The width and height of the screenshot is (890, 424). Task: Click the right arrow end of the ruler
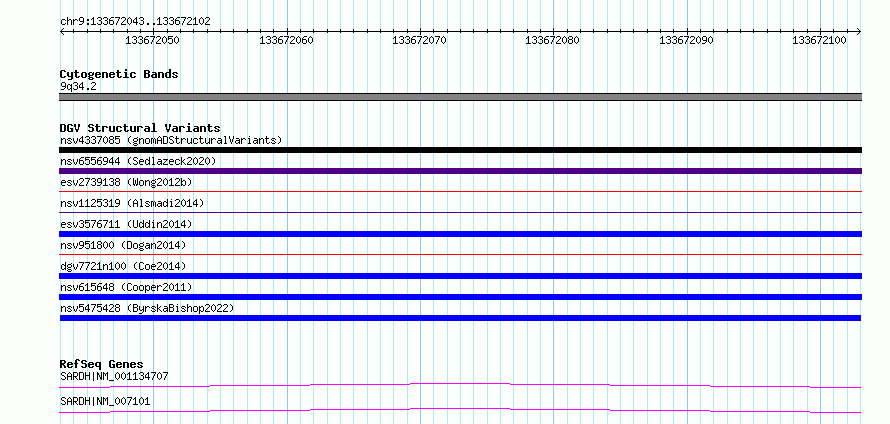click(859, 32)
